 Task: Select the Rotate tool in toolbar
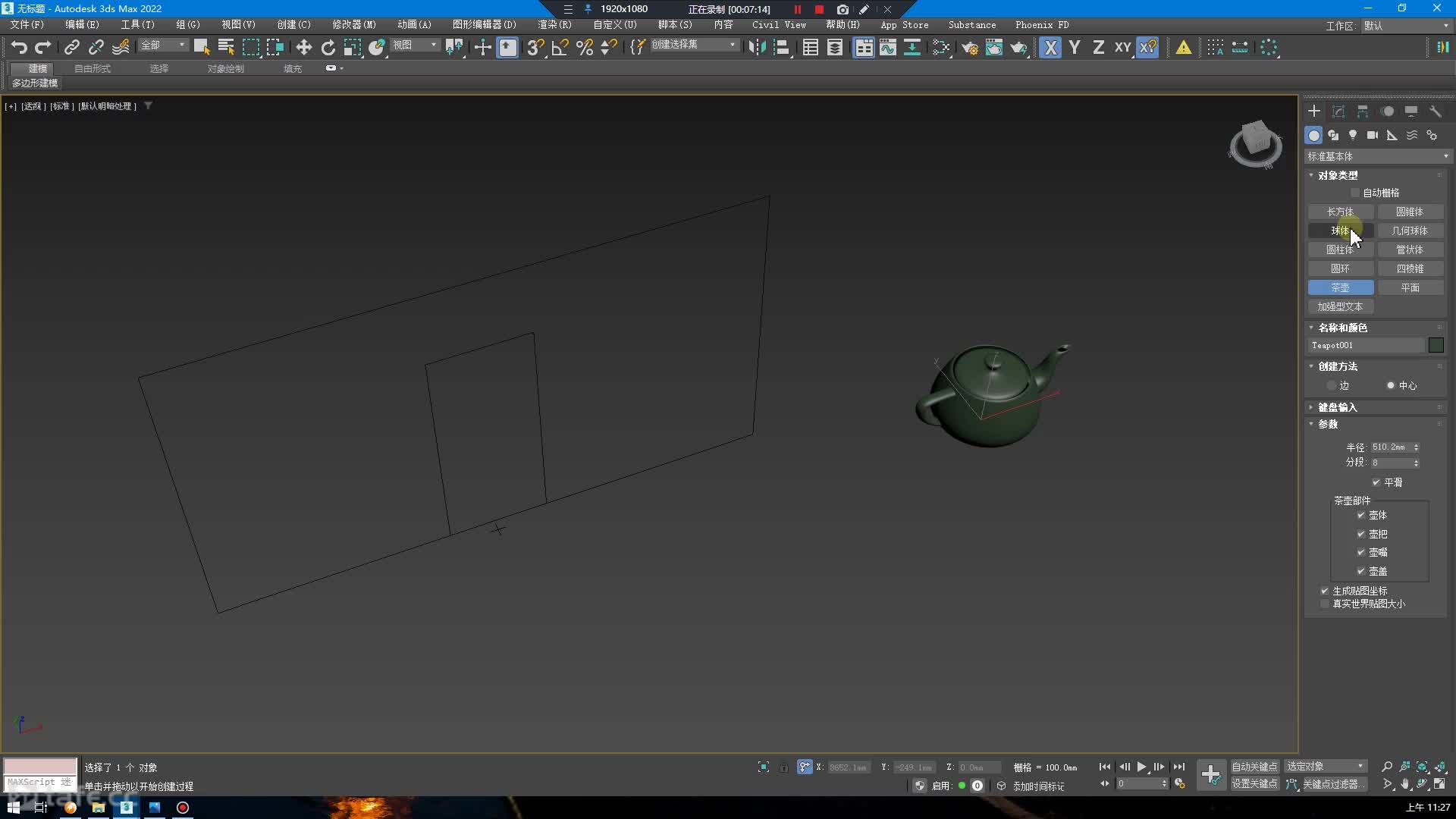[328, 47]
